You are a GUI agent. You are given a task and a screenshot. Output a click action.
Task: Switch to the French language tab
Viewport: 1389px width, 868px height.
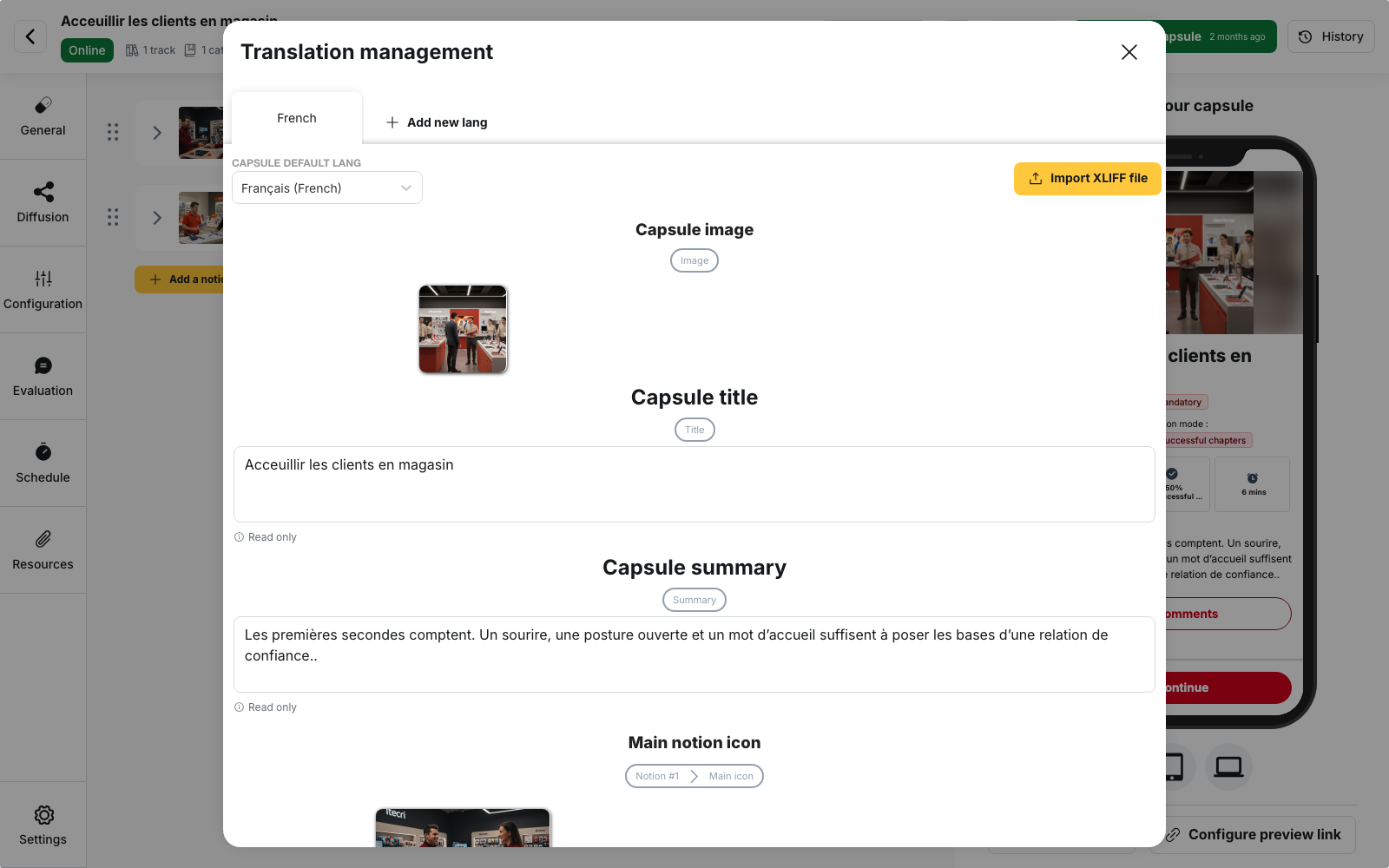[x=297, y=118]
